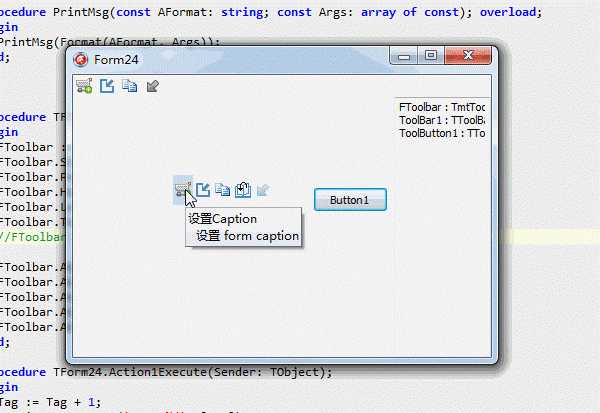Click the copy documents icon in the top toolbar
This screenshot has width=600, height=413.
[130, 86]
